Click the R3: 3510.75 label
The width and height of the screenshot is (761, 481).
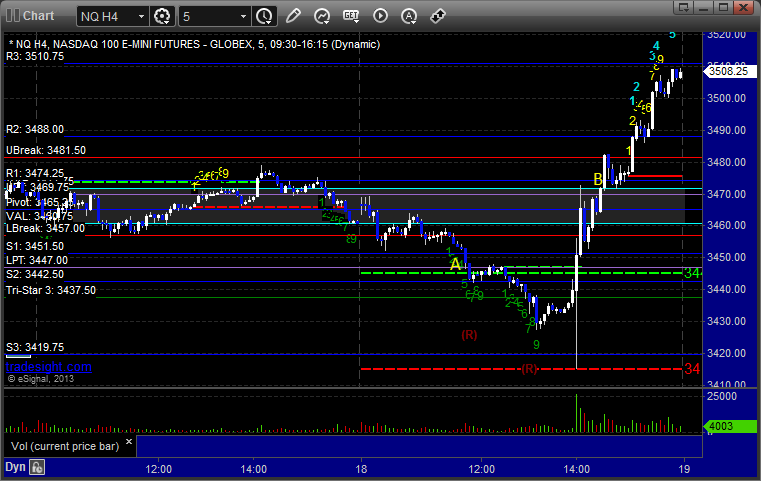tap(35, 56)
